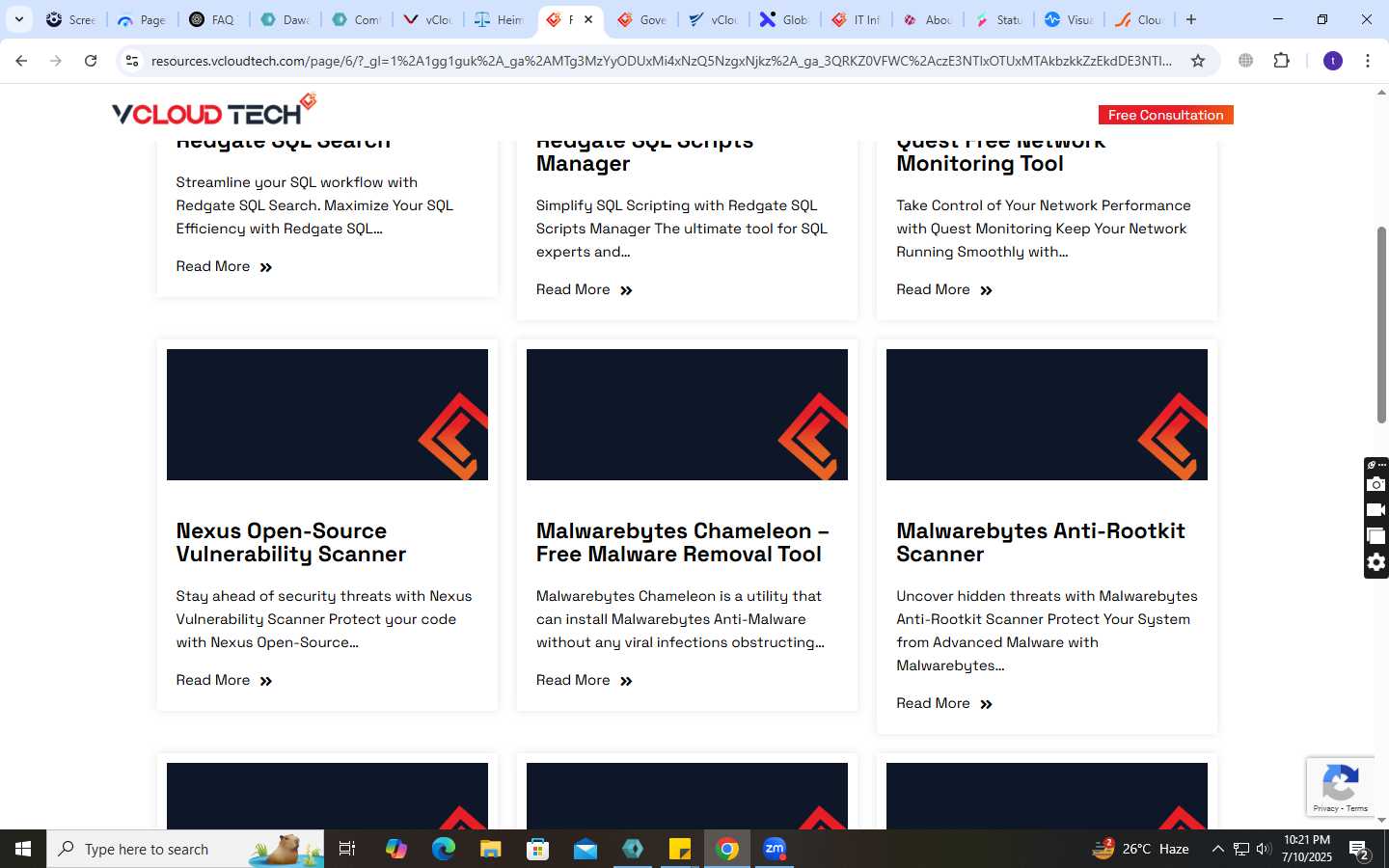The image size is (1389, 868).
Task: Click the Malwarebytes Chameleon card title
Action: click(x=682, y=542)
